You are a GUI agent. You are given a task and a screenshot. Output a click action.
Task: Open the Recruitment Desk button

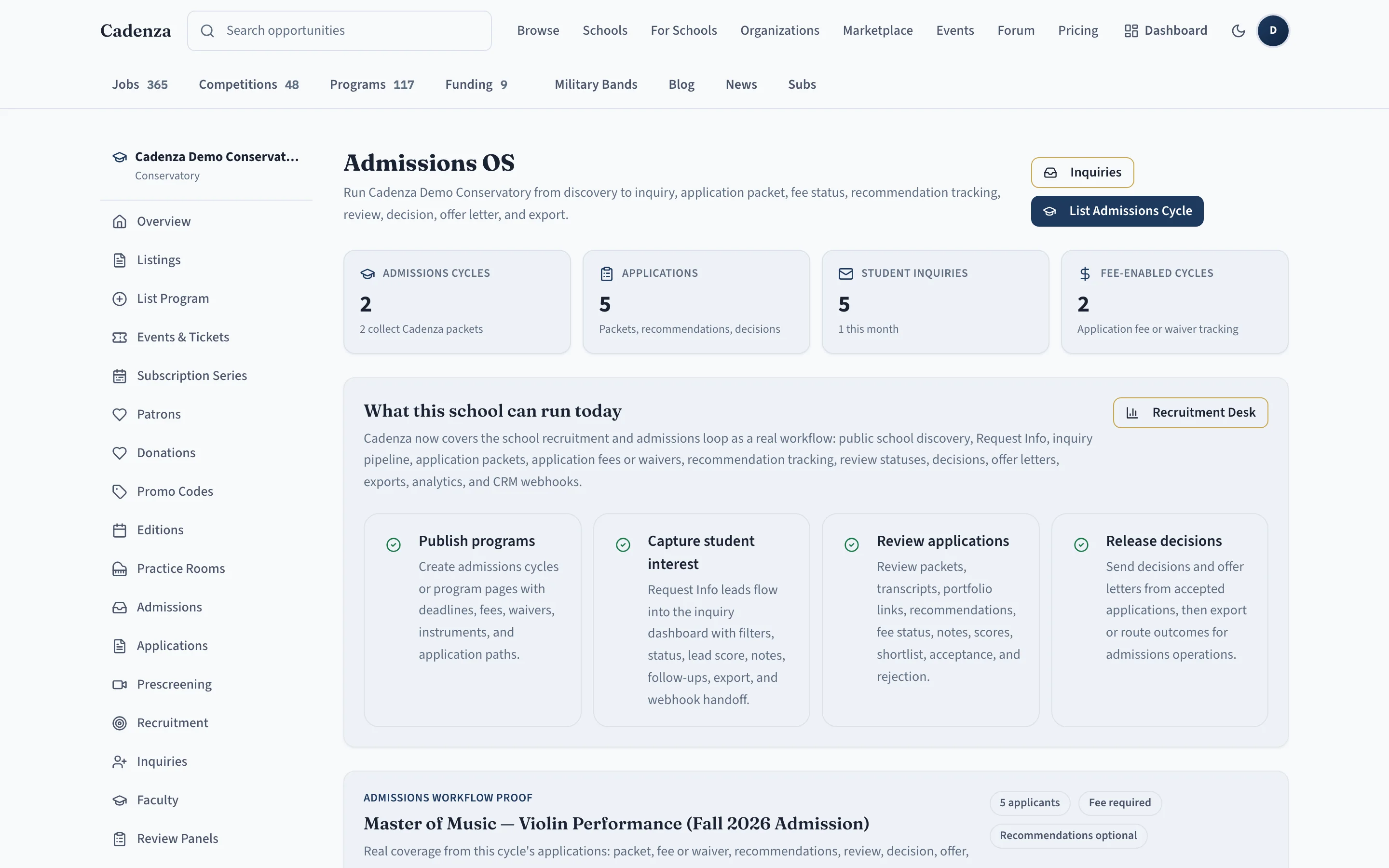[1190, 413]
